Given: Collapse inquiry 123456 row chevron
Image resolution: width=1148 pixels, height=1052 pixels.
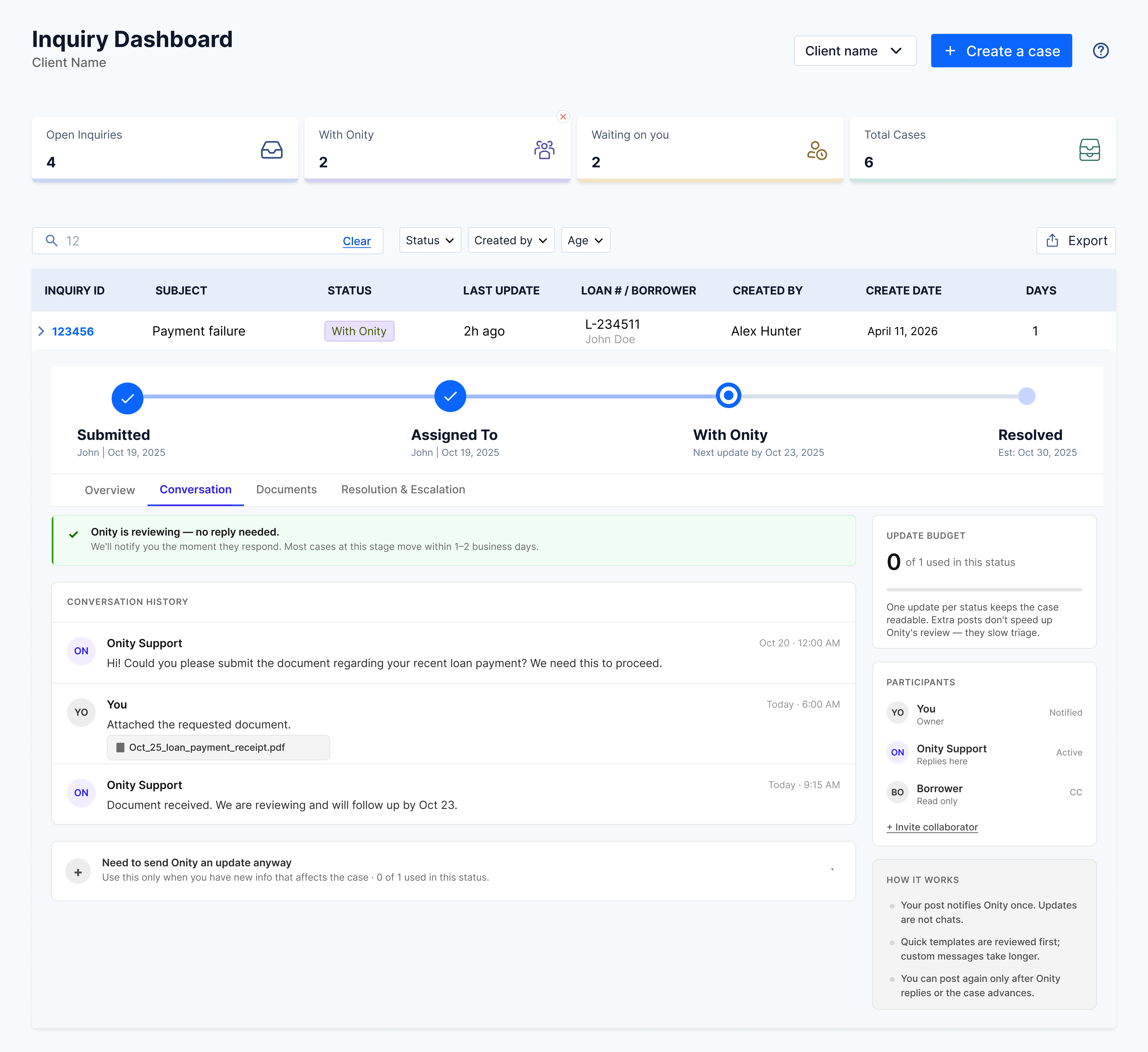Looking at the screenshot, I should click(41, 331).
